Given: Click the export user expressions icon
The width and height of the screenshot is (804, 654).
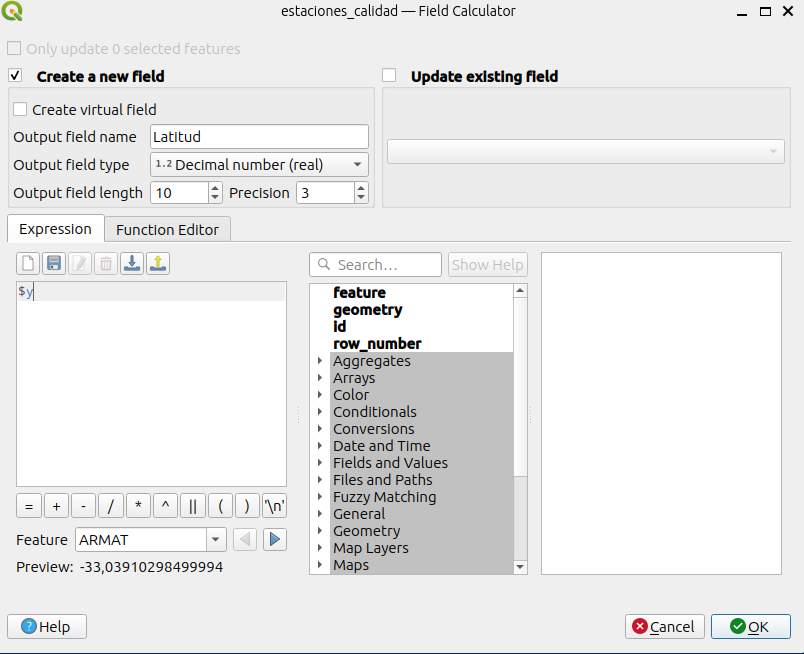Looking at the screenshot, I should coord(158,264).
